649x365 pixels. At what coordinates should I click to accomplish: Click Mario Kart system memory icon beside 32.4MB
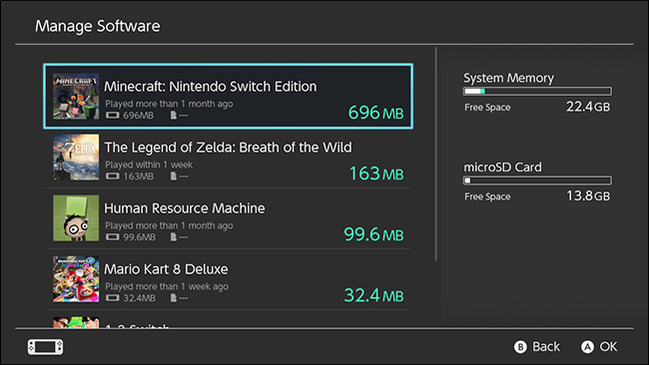pos(112,298)
